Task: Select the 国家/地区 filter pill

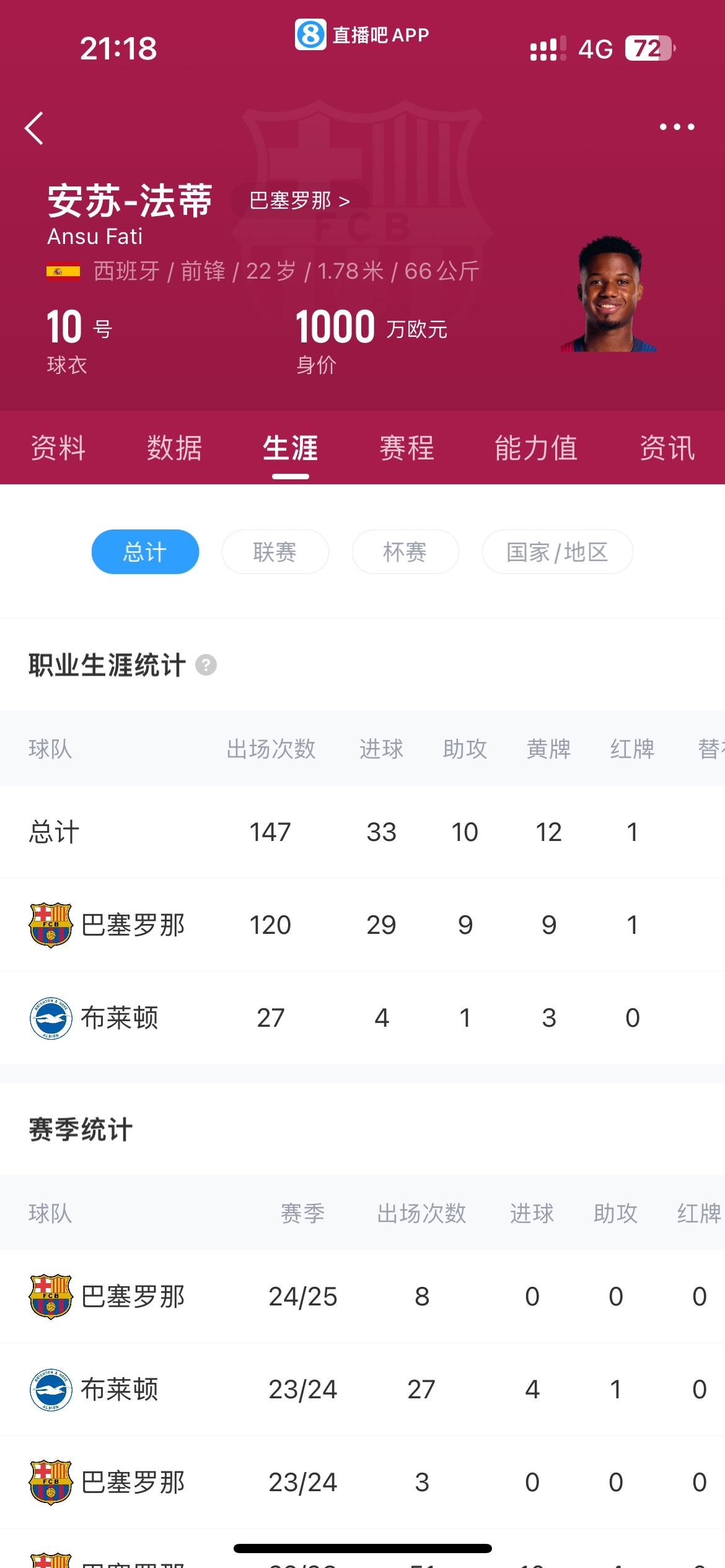Action: pyautogui.click(x=557, y=551)
